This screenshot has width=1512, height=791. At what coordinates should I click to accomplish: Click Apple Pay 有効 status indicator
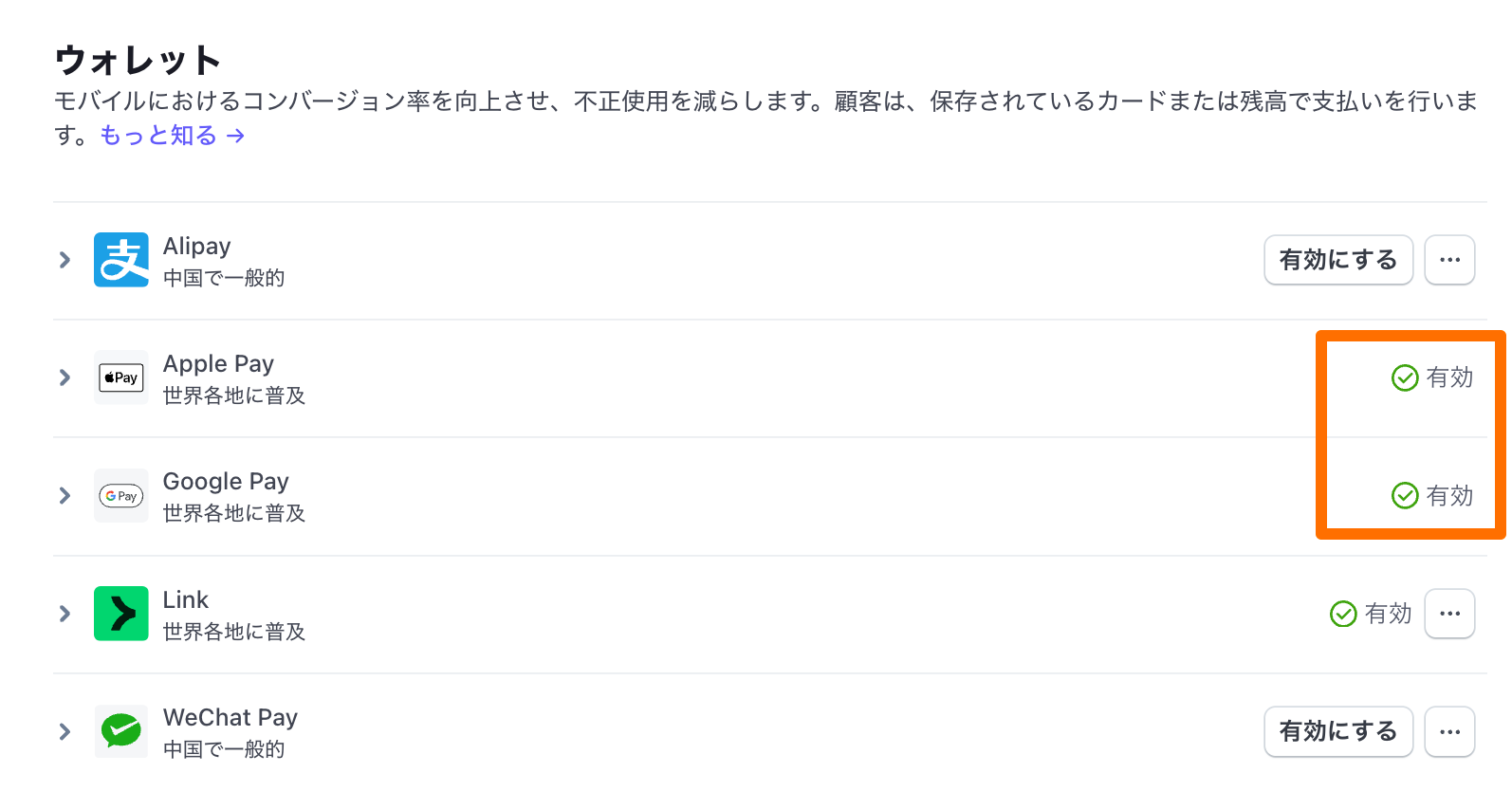pyautogui.click(x=1432, y=377)
